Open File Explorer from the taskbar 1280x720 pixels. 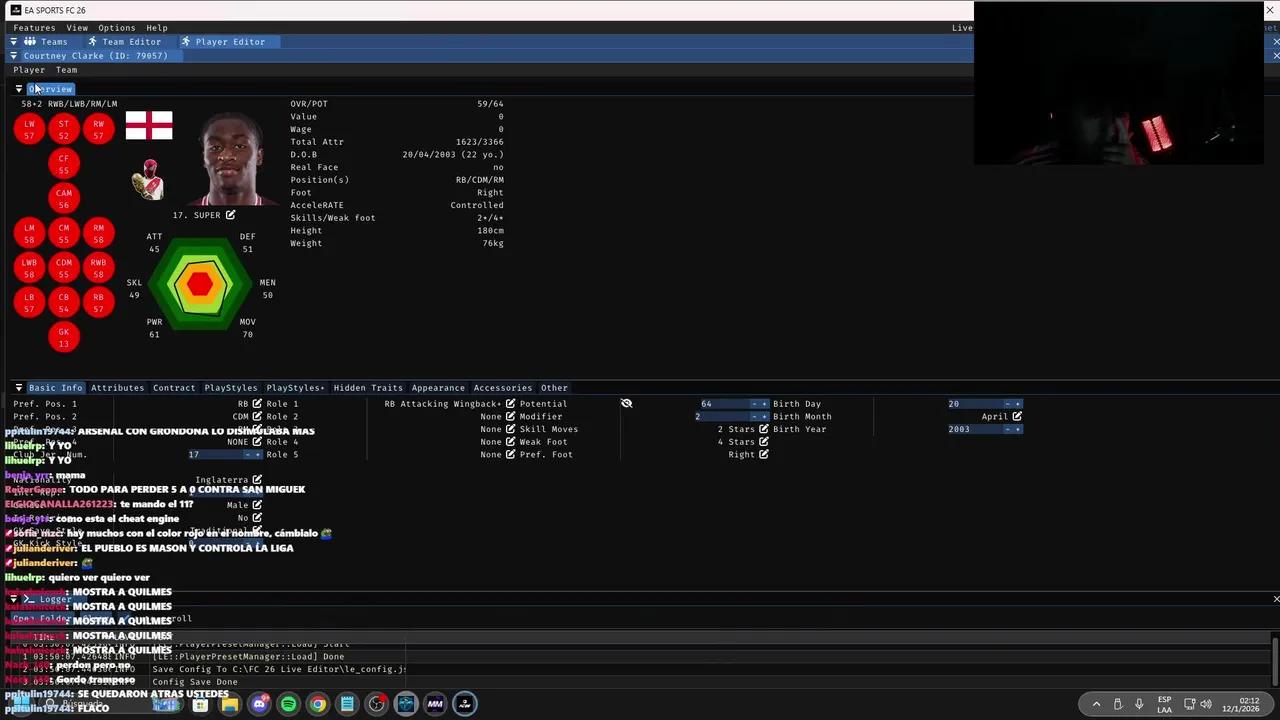(229, 704)
